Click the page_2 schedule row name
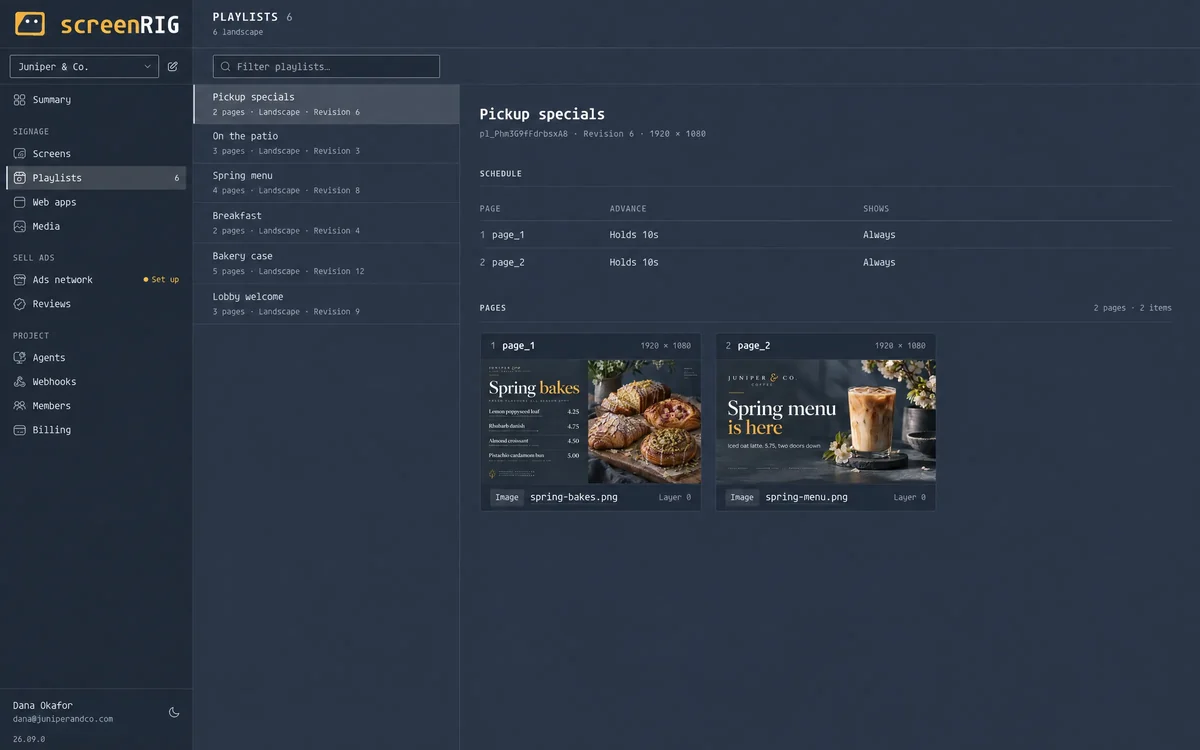This screenshot has height=750, width=1200. pos(508,262)
